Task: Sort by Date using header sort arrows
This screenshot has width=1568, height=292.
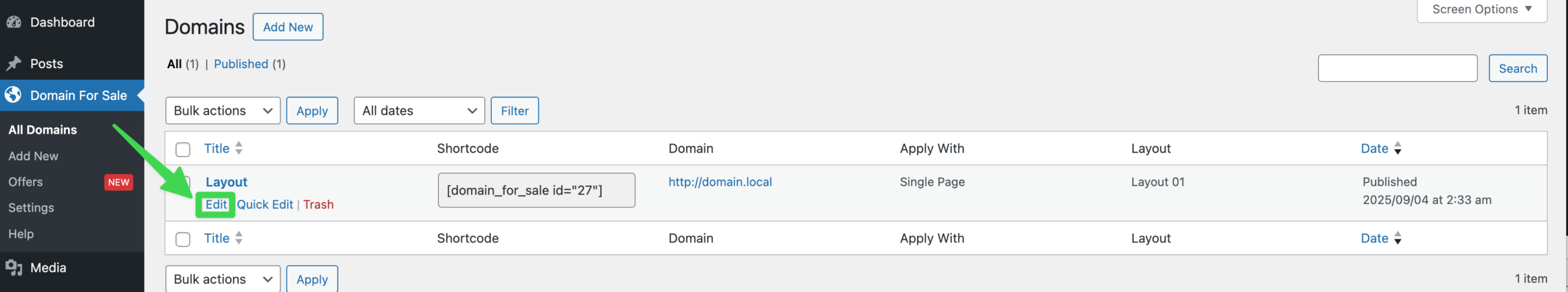Action: coord(1398,148)
